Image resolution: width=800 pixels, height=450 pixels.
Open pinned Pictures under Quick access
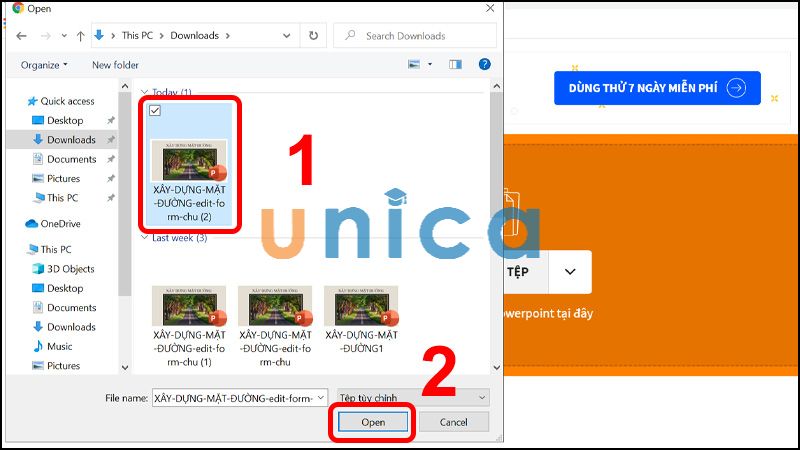tap(56, 179)
